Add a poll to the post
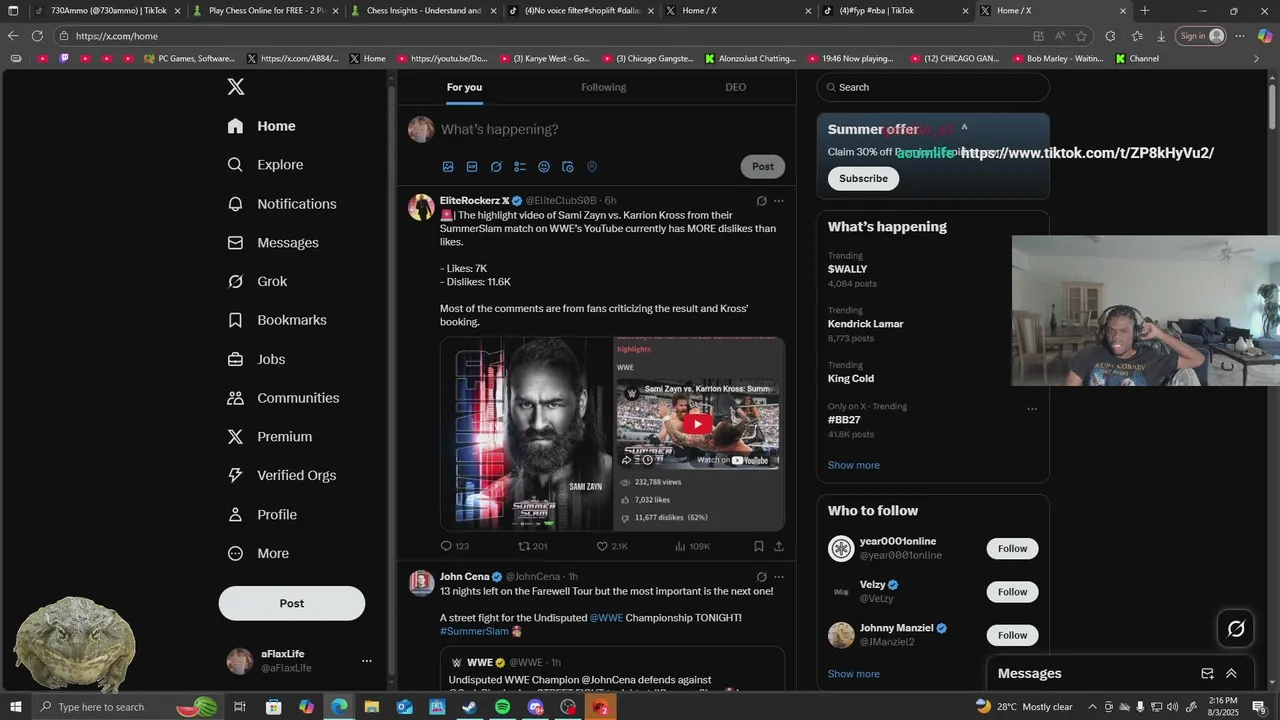Image resolution: width=1280 pixels, height=720 pixels. click(x=520, y=167)
